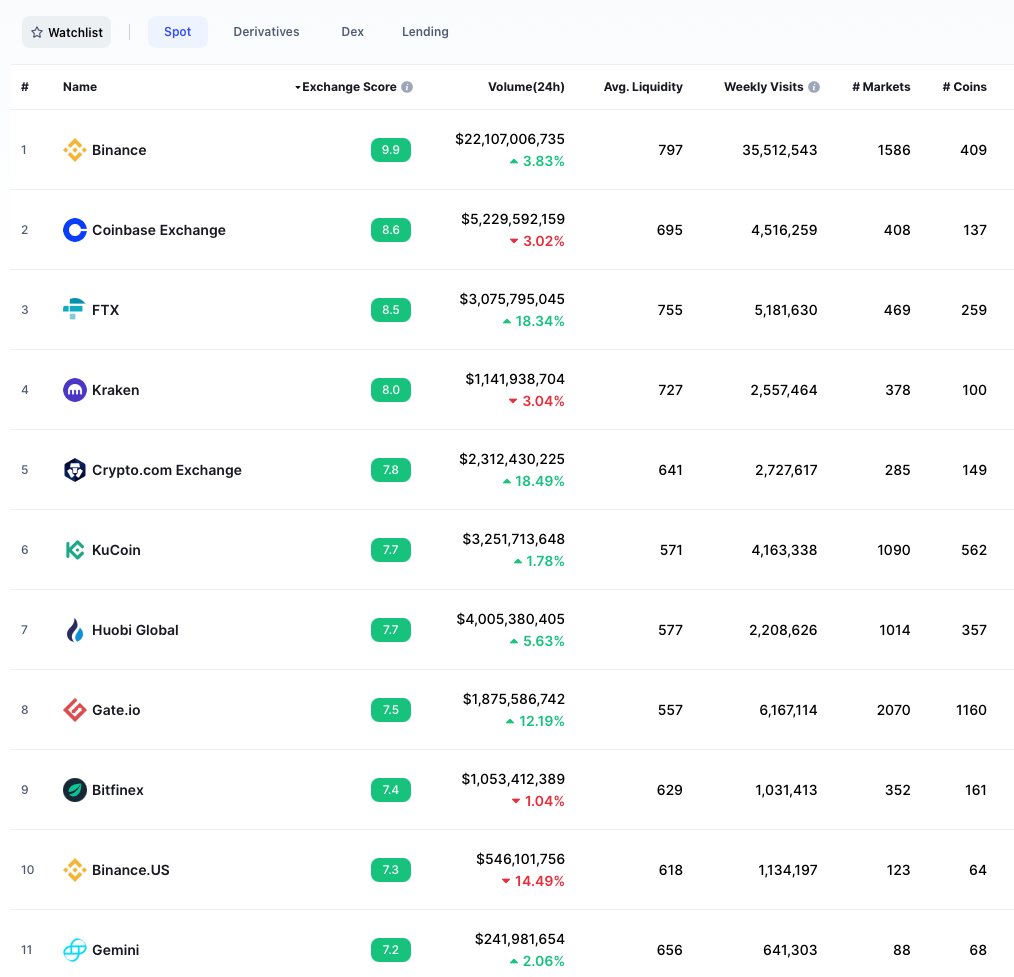The image size is (1014, 977).
Task: Sort by # Markets column header
Action: (x=881, y=87)
